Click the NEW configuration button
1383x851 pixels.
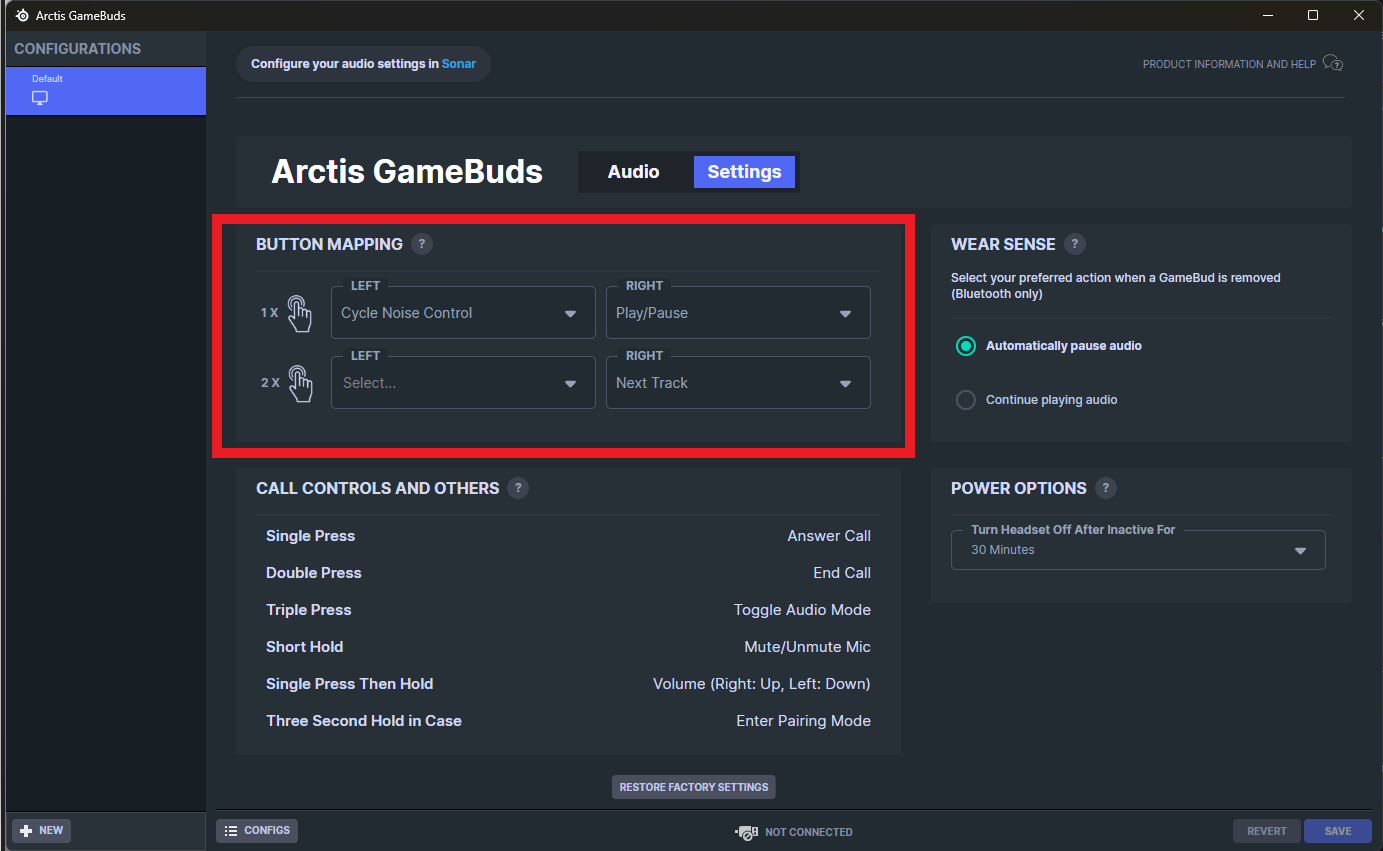pyautogui.click(x=41, y=830)
